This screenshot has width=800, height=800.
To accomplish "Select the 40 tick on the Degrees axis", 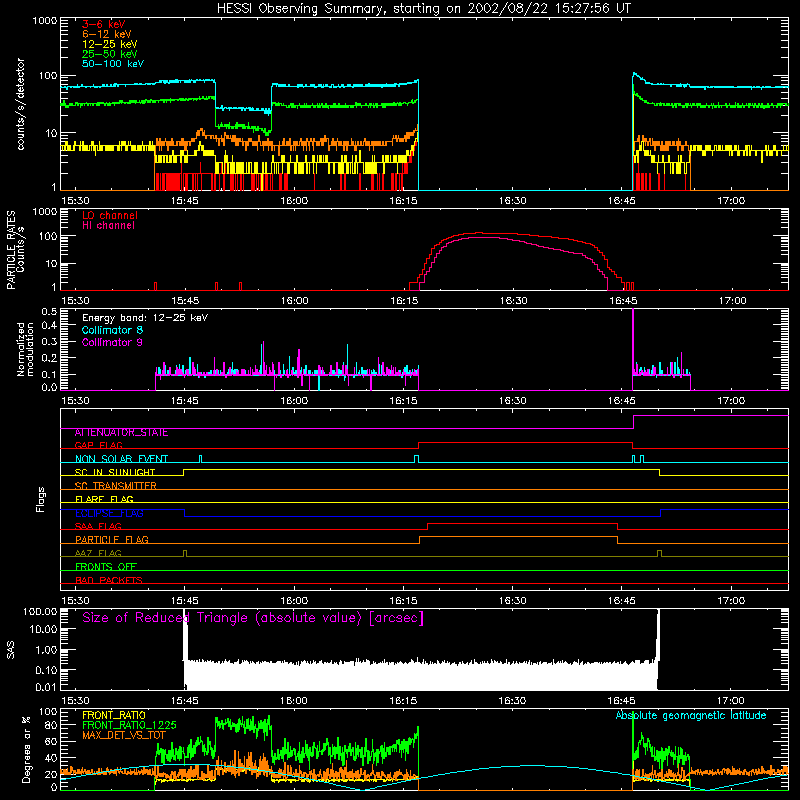I will click(x=51, y=759).
